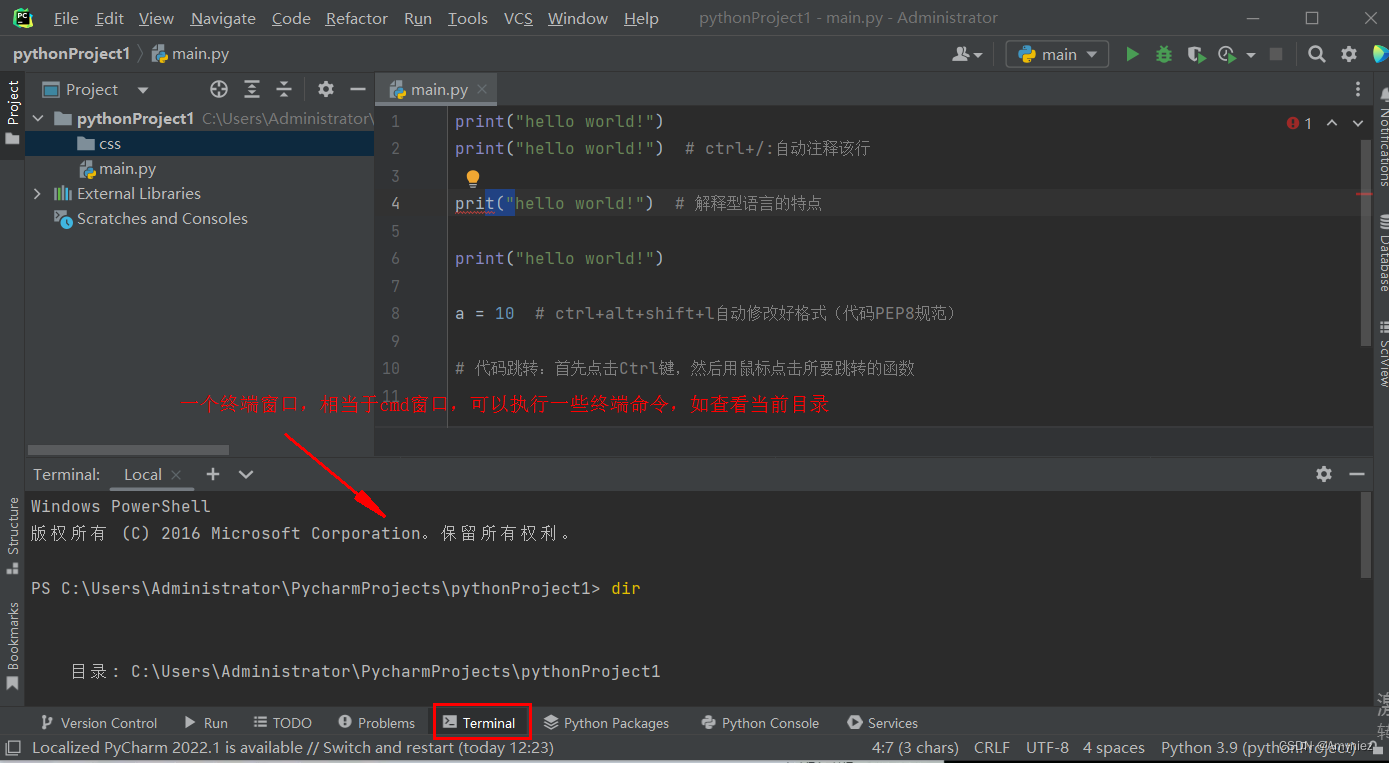Run the main configuration with the green play icon
Viewport: 1389px width, 763px height.
point(1132,54)
